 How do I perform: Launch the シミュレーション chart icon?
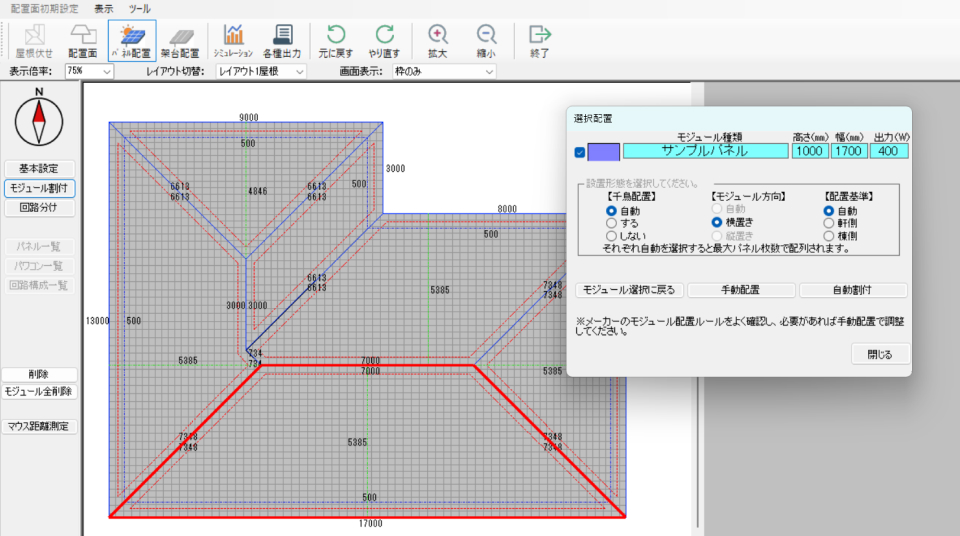[233, 41]
